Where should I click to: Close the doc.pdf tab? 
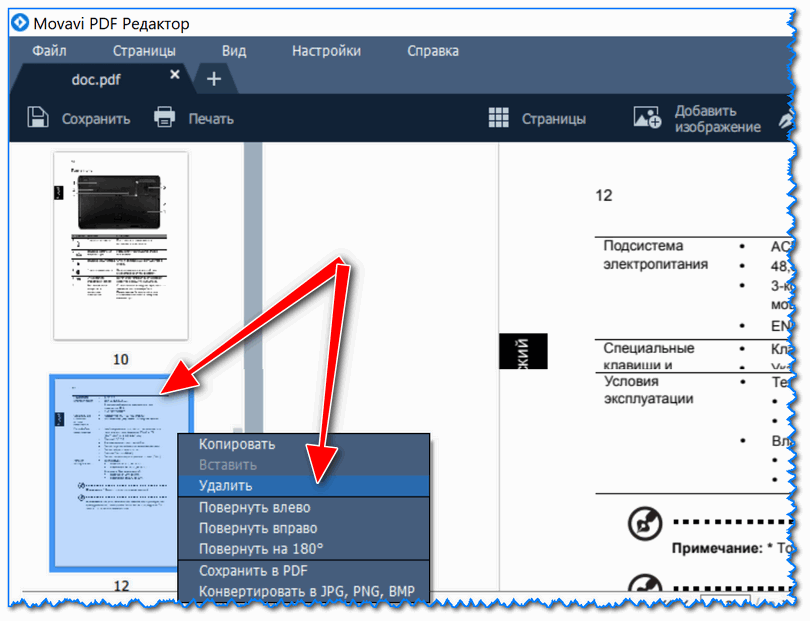click(175, 75)
